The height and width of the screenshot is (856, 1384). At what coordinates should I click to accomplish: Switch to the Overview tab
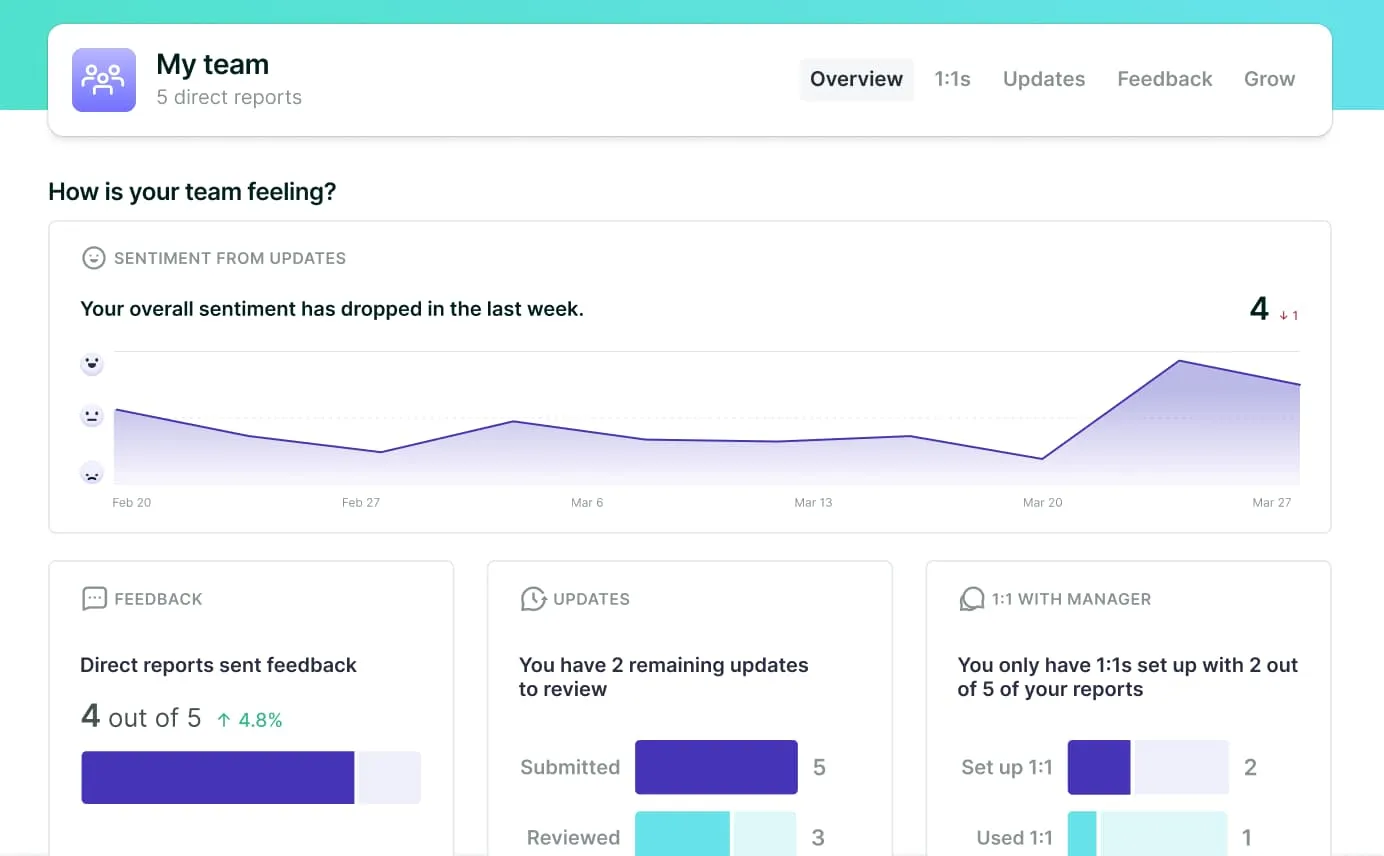[856, 80]
